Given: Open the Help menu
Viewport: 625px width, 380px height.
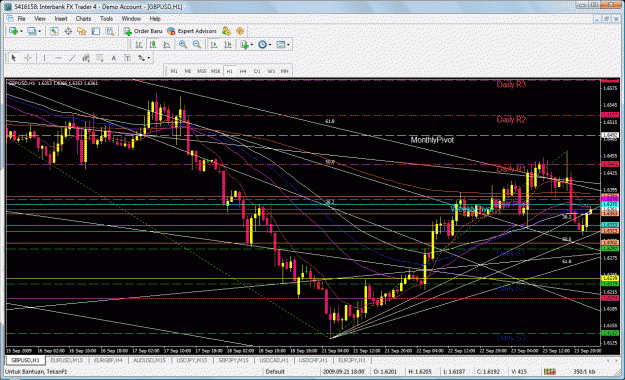Looking at the screenshot, I should 155,19.
